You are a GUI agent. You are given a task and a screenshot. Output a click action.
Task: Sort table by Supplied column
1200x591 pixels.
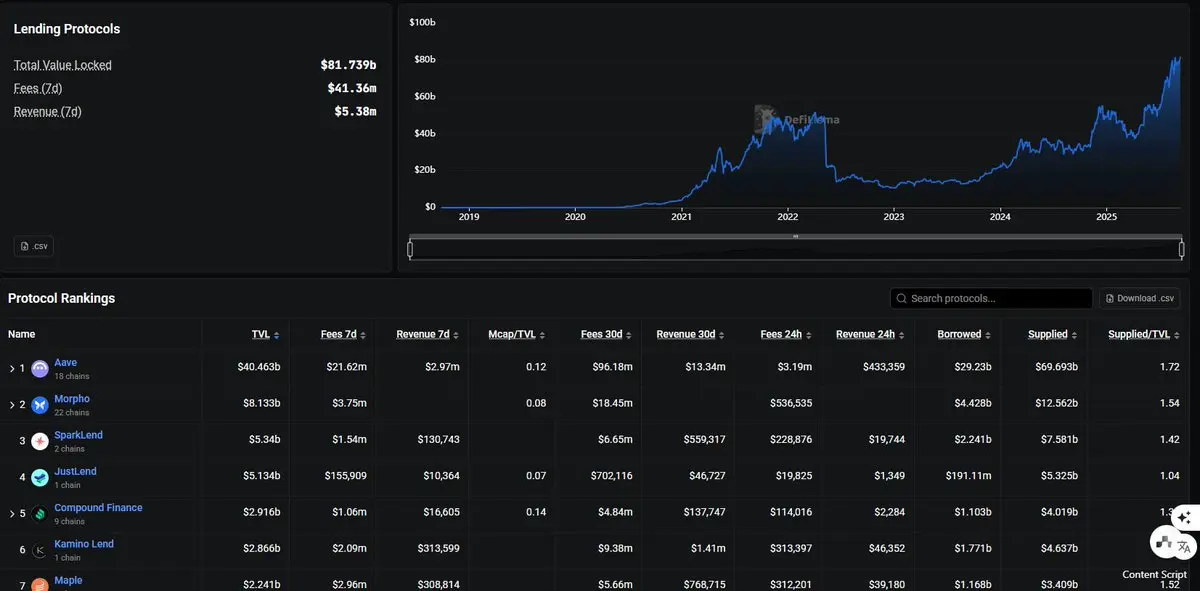1053,334
